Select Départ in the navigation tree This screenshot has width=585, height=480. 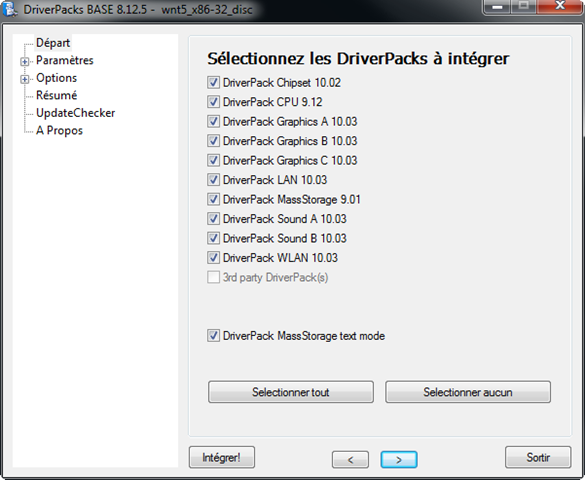(x=53, y=43)
